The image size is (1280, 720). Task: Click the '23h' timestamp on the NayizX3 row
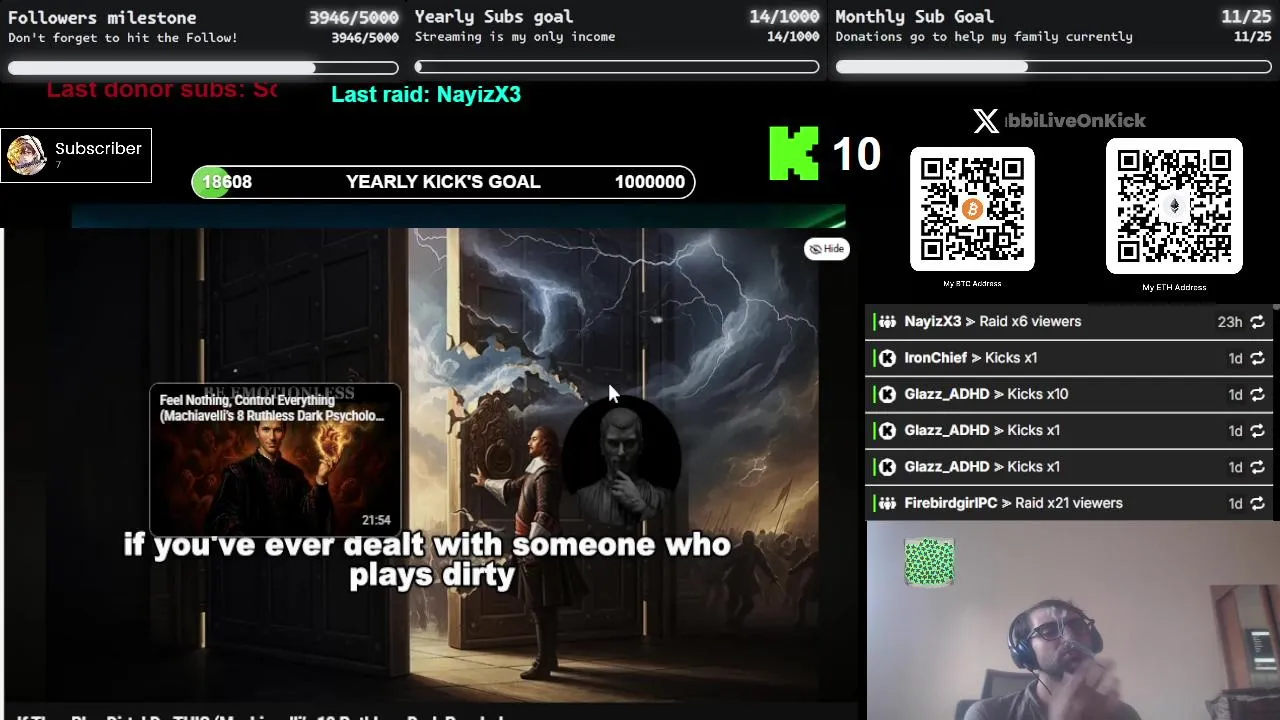click(x=1229, y=322)
